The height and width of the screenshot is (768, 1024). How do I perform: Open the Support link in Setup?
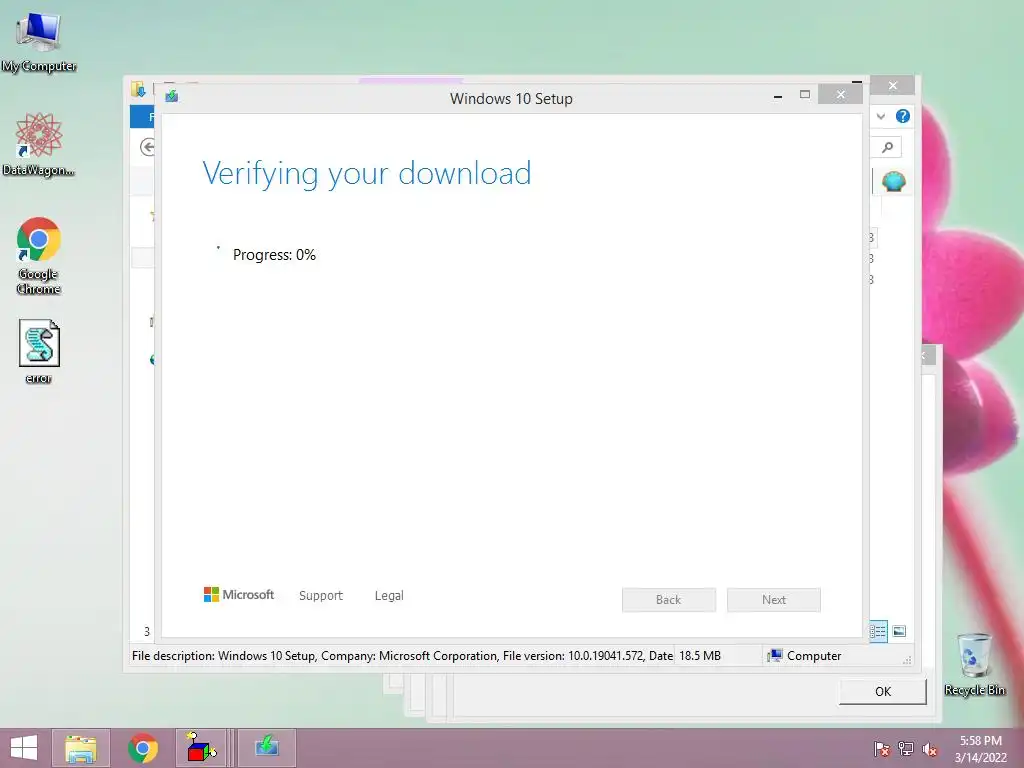pos(321,596)
